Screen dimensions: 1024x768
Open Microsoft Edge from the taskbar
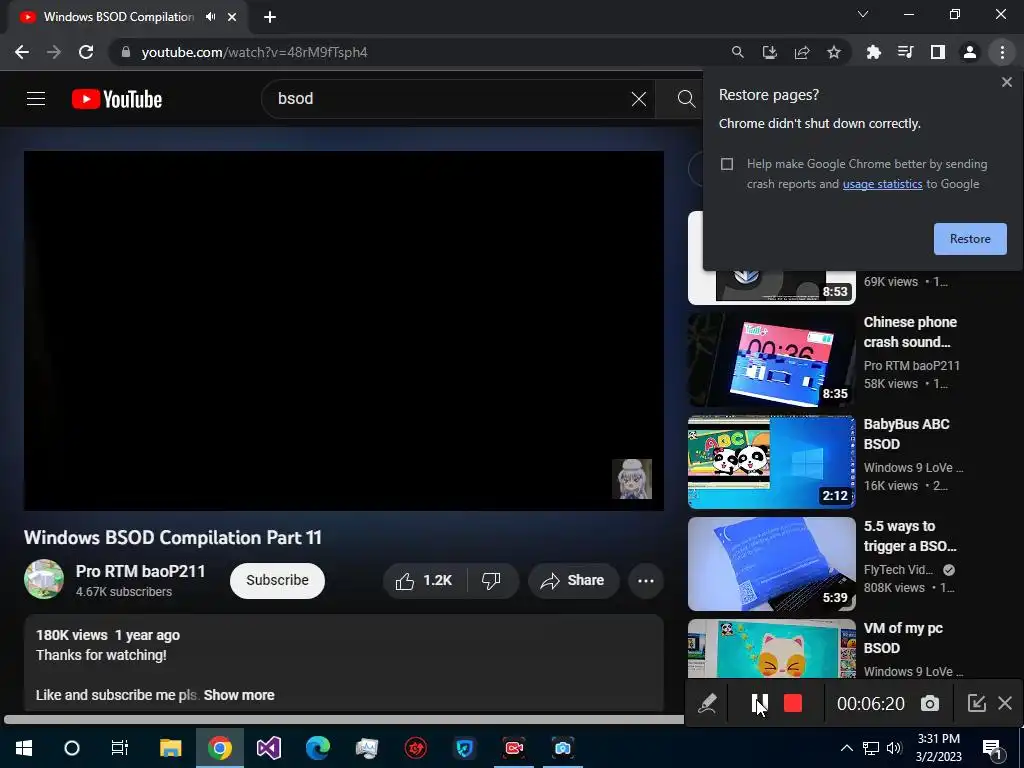317,748
